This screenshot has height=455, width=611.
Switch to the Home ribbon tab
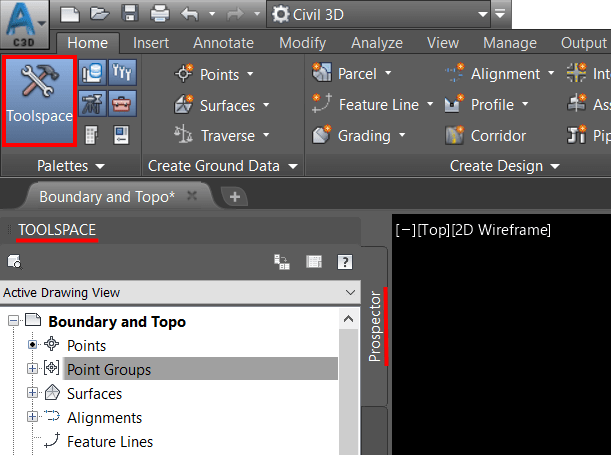click(x=88, y=43)
